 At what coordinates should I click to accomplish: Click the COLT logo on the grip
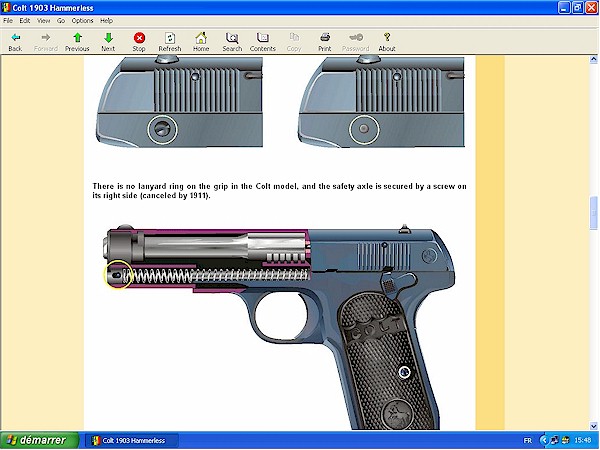point(375,329)
